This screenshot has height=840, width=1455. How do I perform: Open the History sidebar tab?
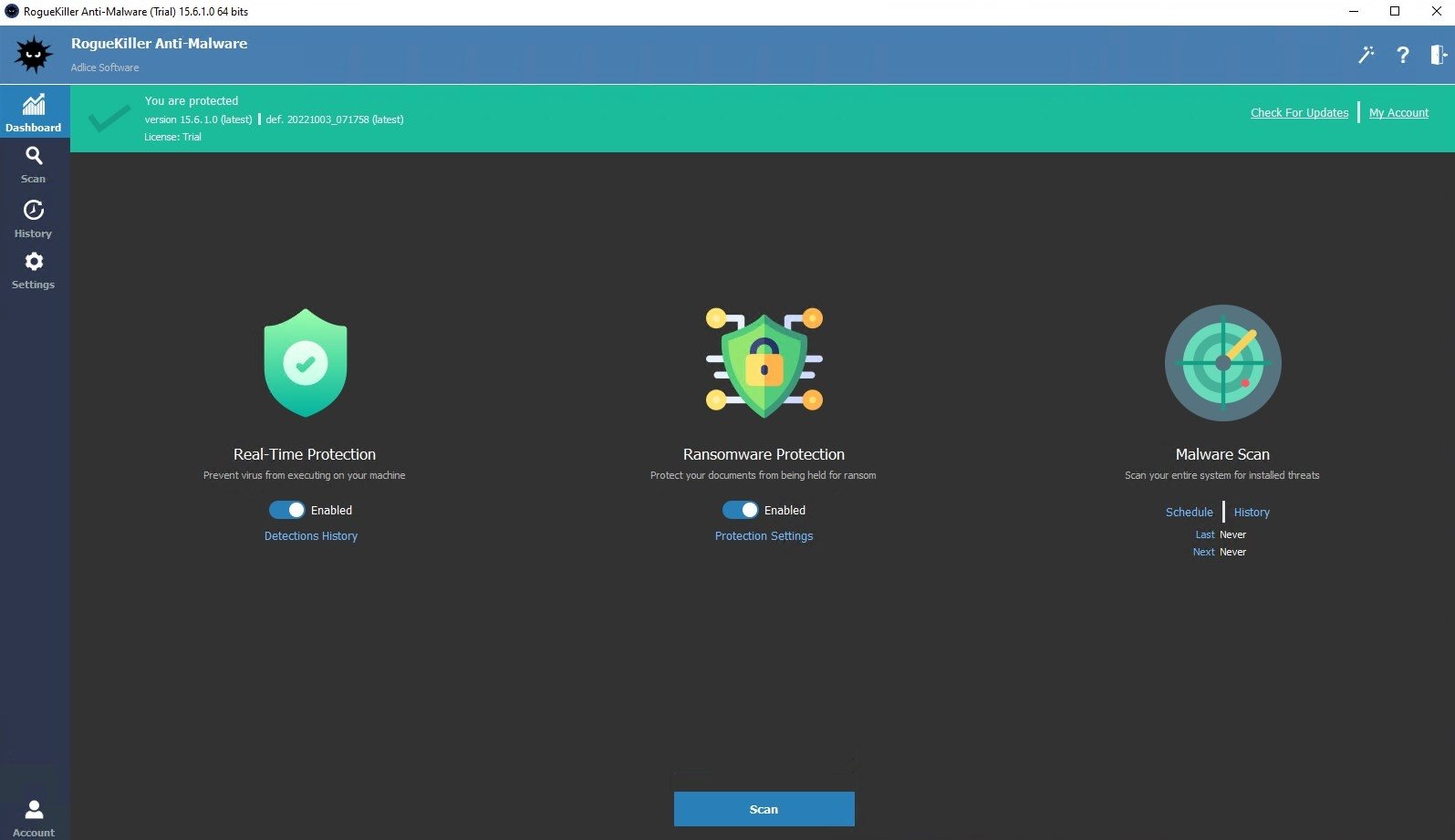[34, 219]
